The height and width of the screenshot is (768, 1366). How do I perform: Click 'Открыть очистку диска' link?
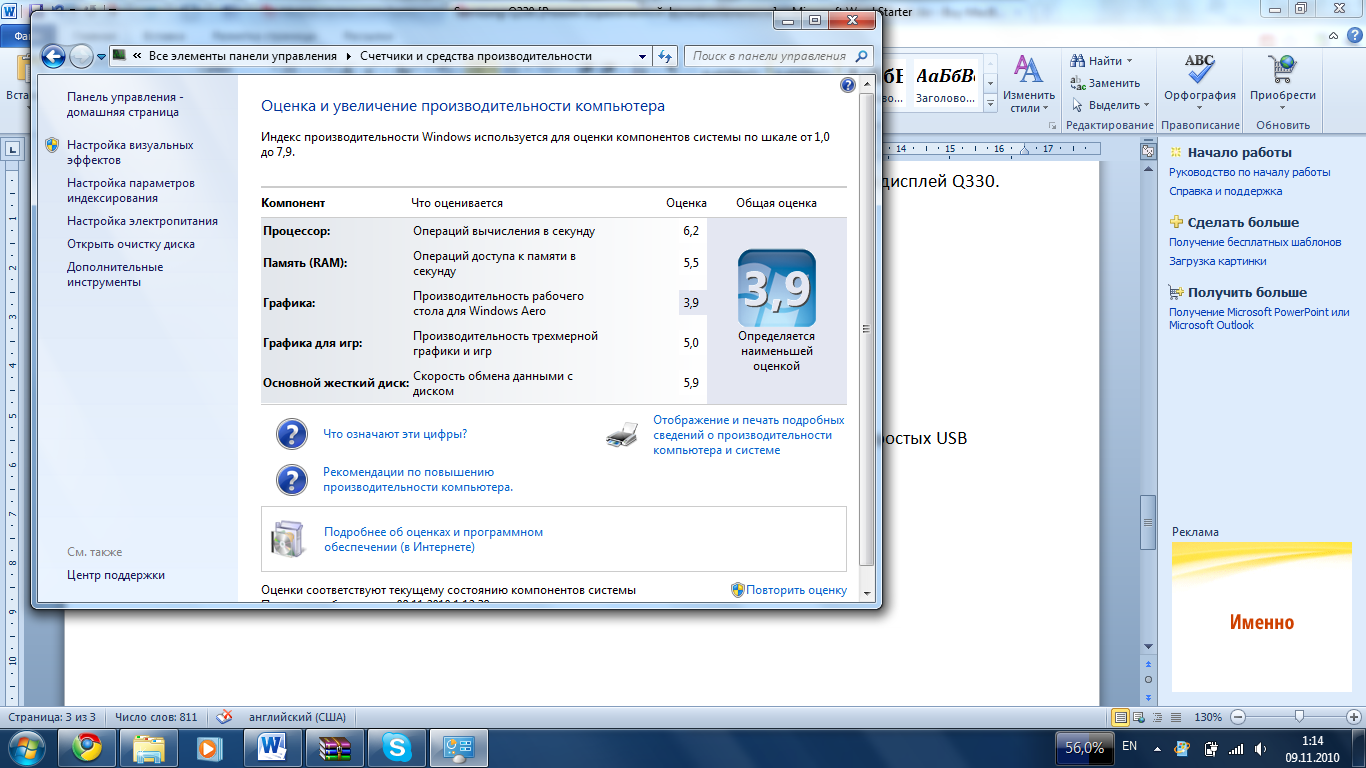point(131,244)
